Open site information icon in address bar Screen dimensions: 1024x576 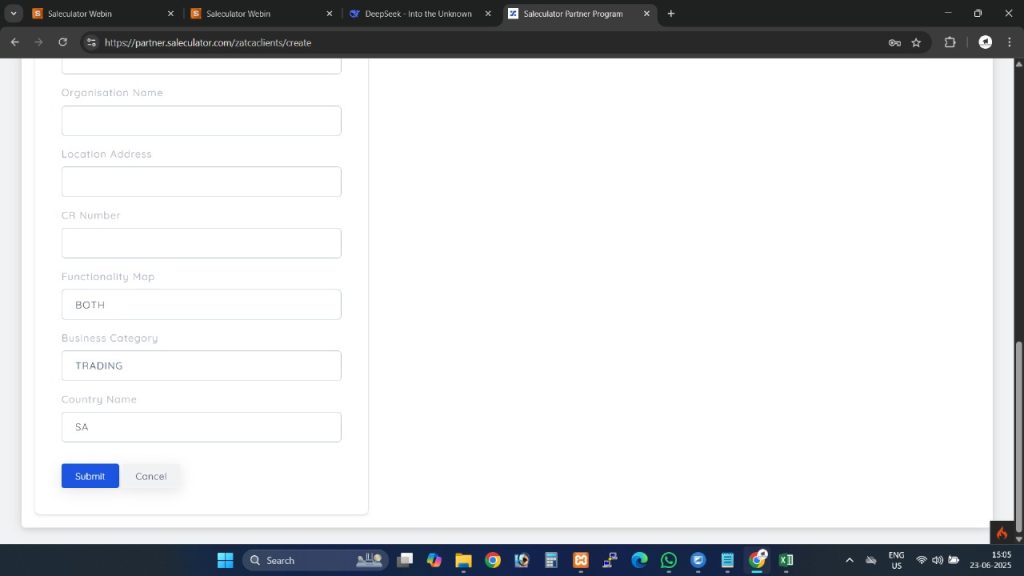[x=91, y=42]
